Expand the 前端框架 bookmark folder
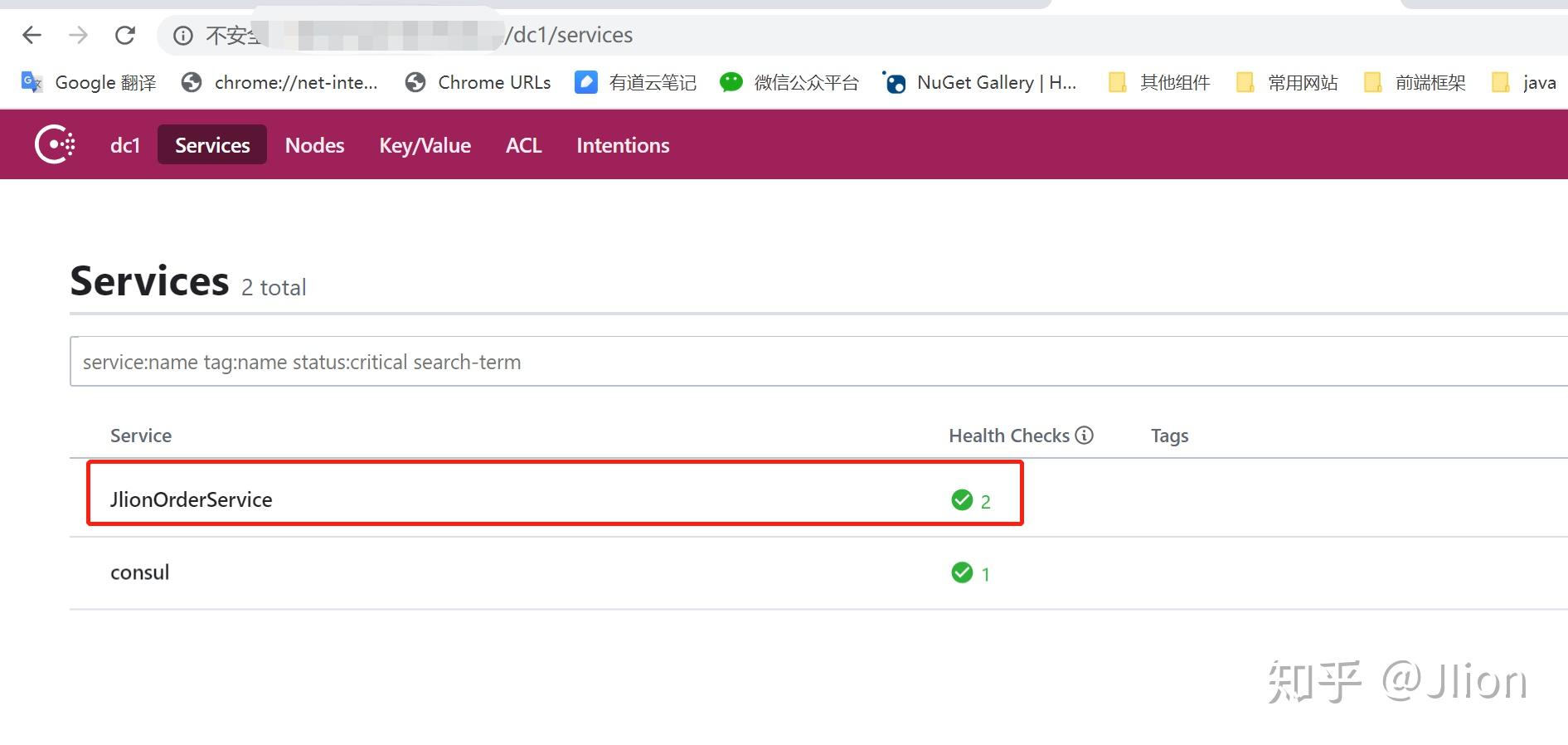The width and height of the screenshot is (1568, 745). tap(1415, 82)
